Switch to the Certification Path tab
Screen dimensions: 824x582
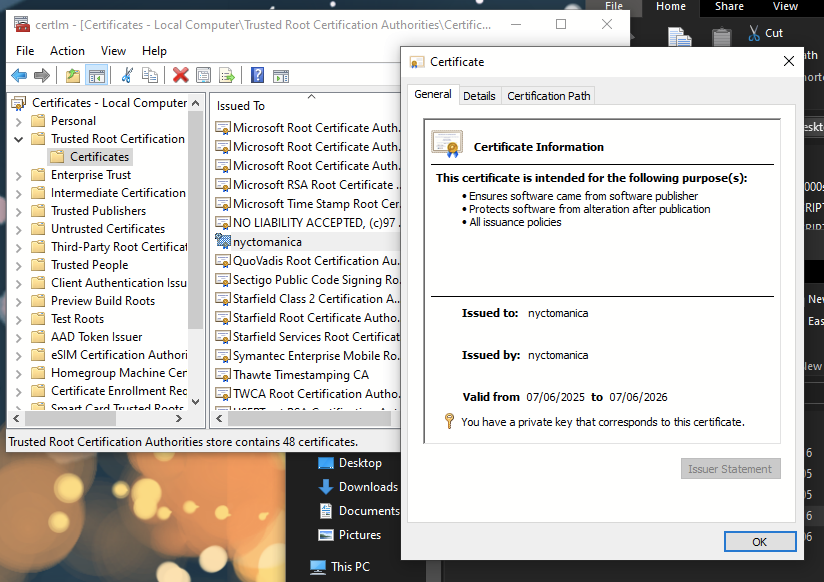point(549,96)
